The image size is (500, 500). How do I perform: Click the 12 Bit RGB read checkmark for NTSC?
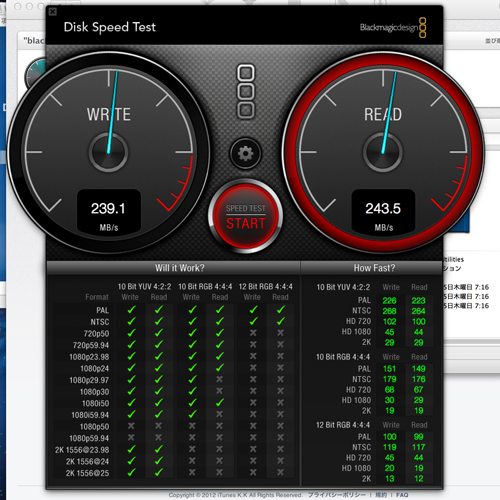[x=281, y=321]
